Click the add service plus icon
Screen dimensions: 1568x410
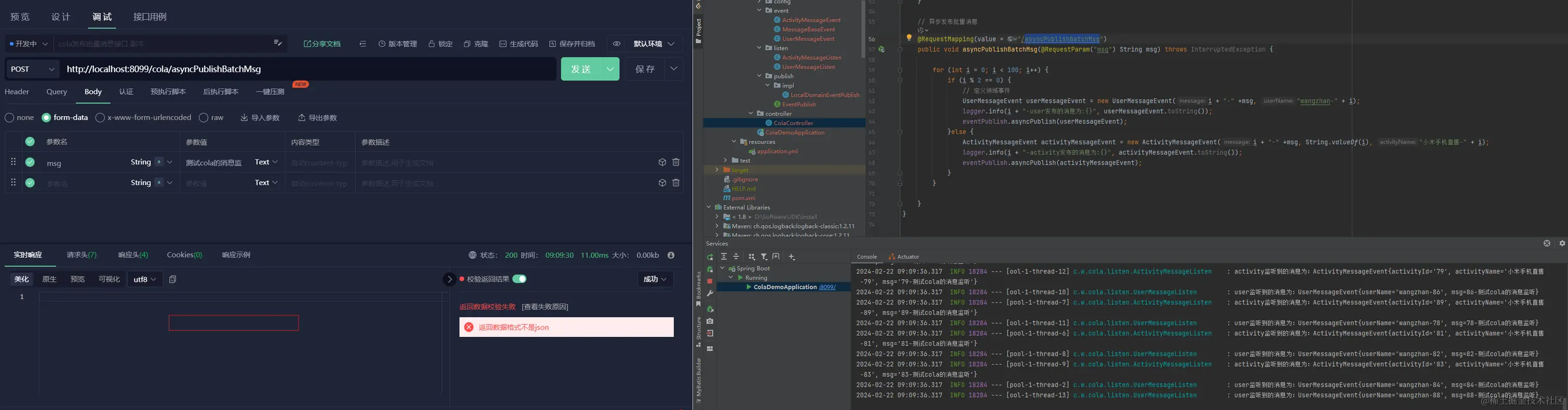tap(791, 257)
